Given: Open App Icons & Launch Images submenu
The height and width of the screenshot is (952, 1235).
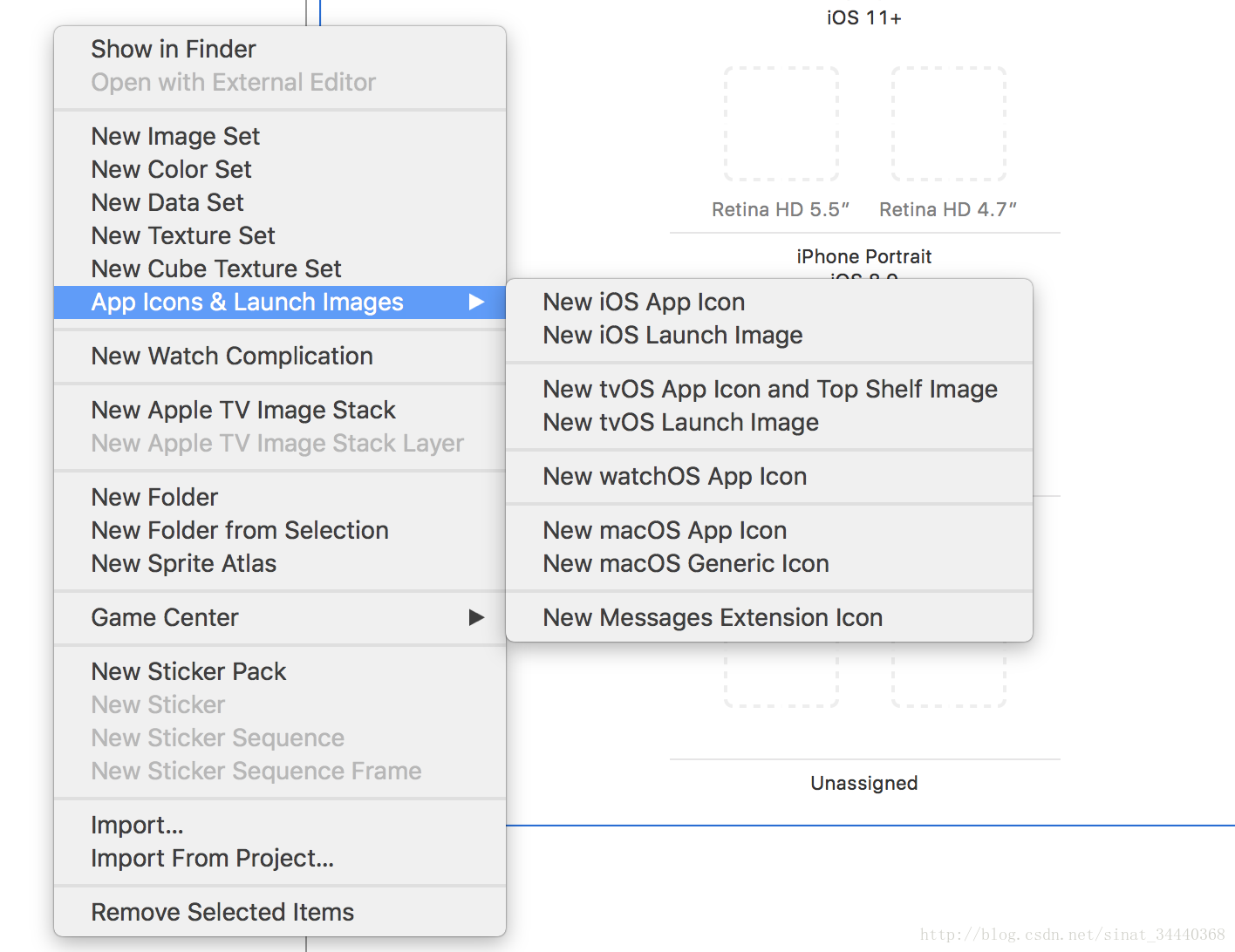Looking at the screenshot, I should tap(280, 302).
